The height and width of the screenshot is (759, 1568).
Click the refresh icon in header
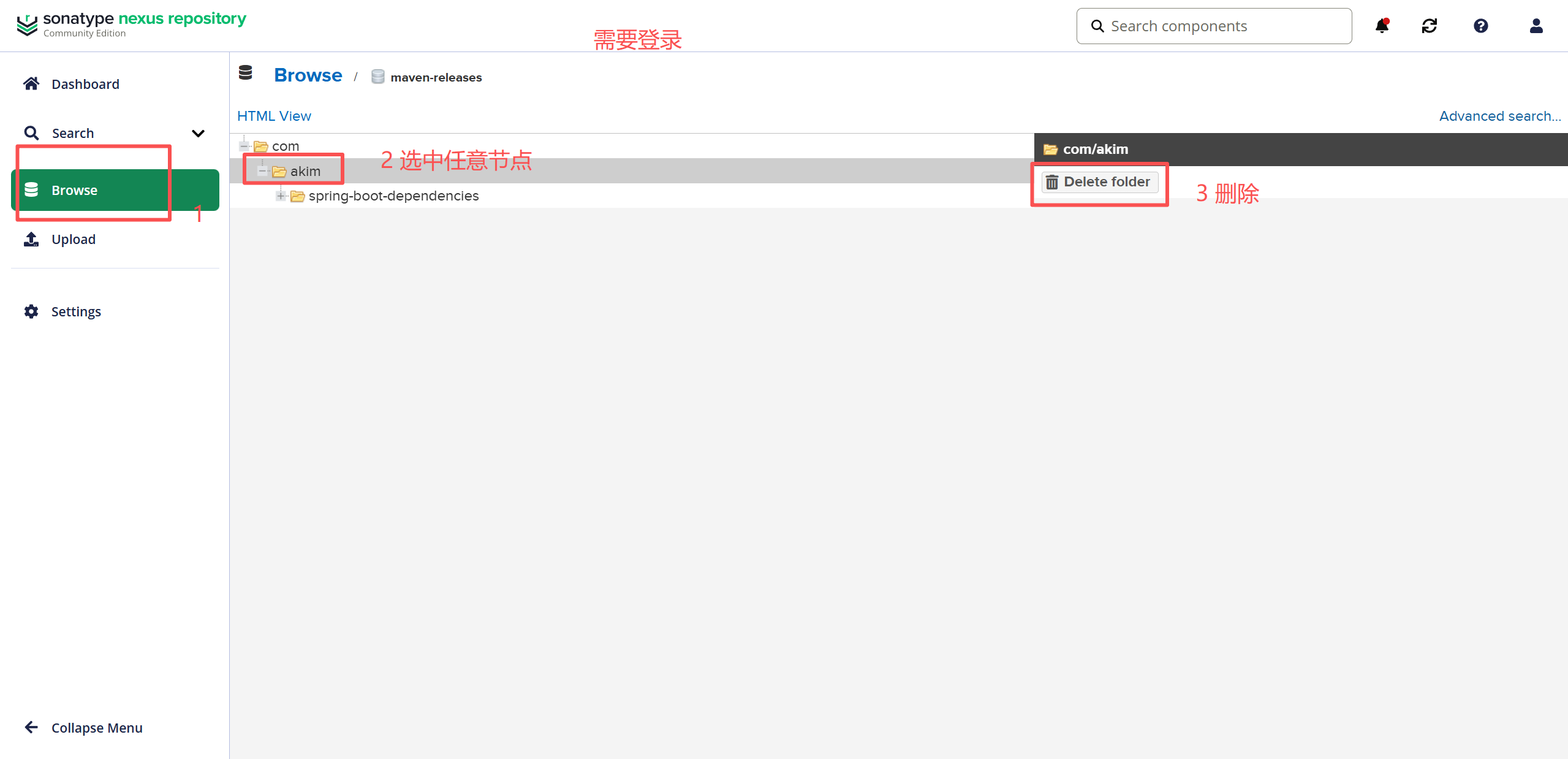tap(1430, 26)
